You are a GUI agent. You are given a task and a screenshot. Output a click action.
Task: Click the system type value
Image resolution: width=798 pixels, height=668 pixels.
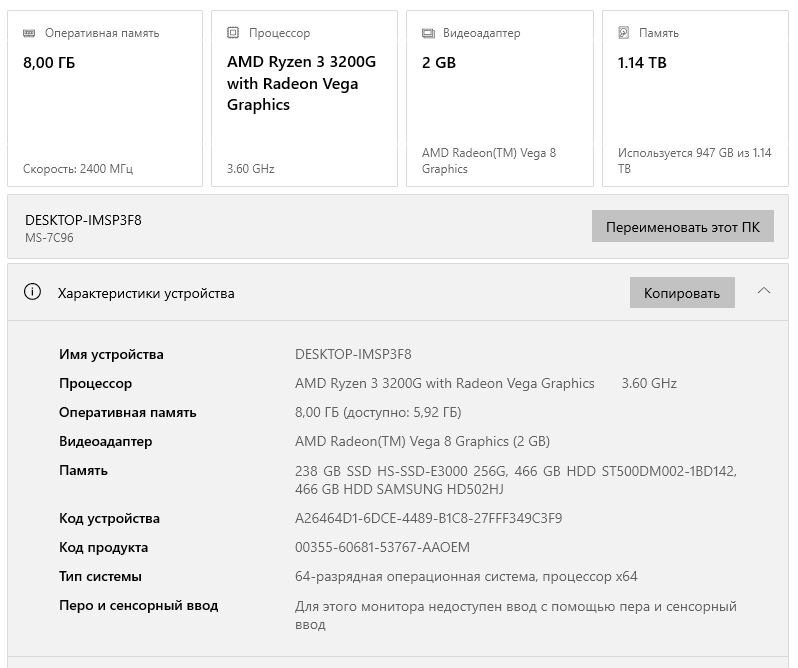(x=466, y=576)
